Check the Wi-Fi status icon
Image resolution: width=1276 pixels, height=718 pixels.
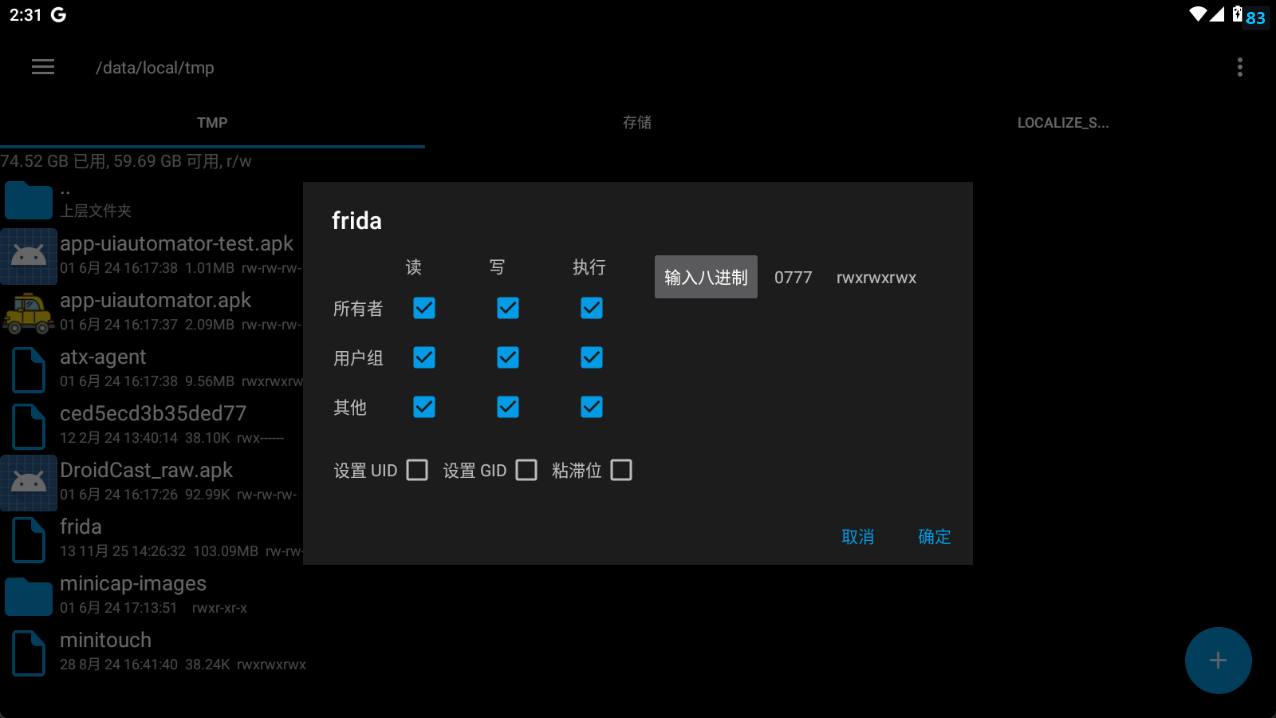pos(1198,14)
